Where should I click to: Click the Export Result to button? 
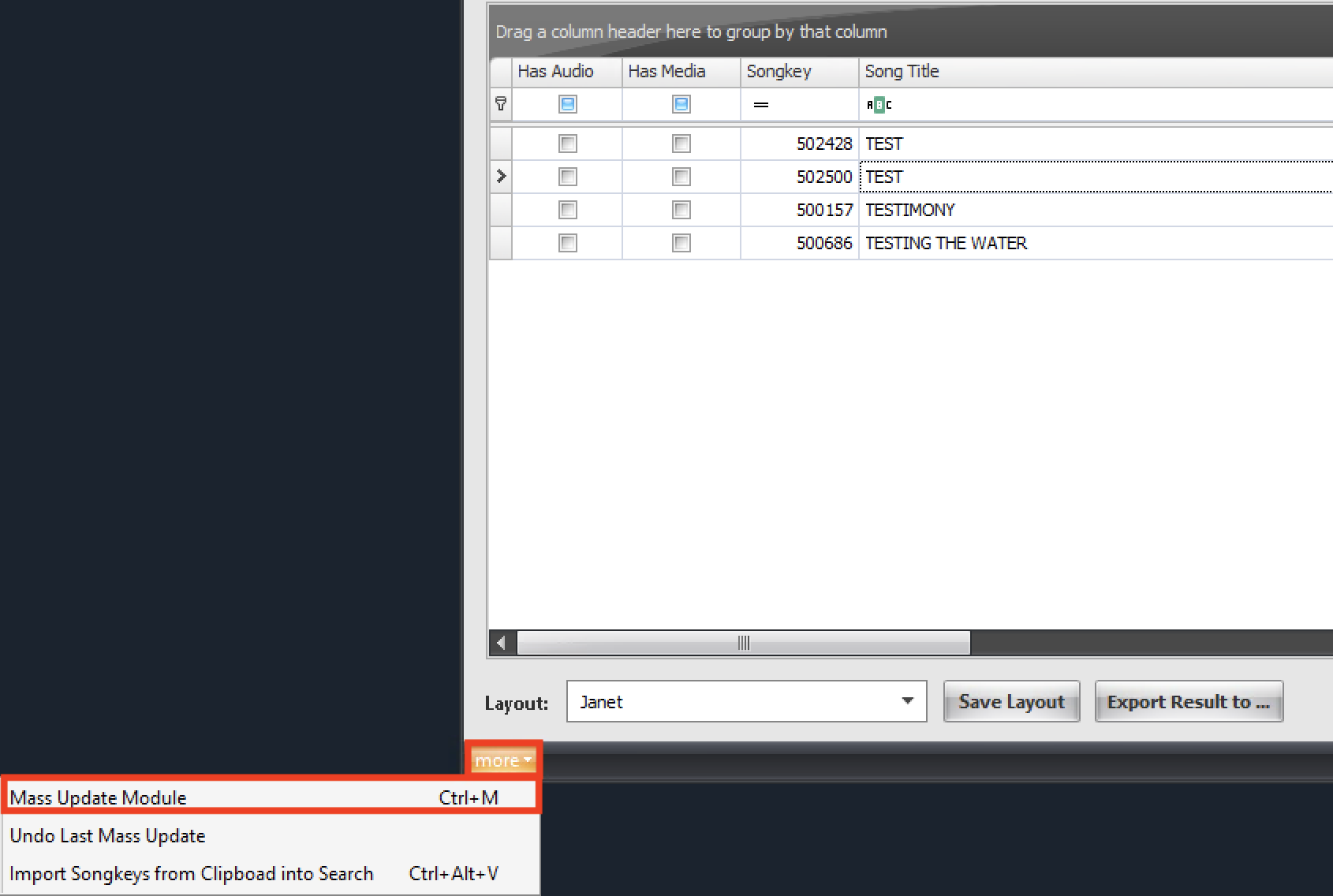click(x=1188, y=701)
